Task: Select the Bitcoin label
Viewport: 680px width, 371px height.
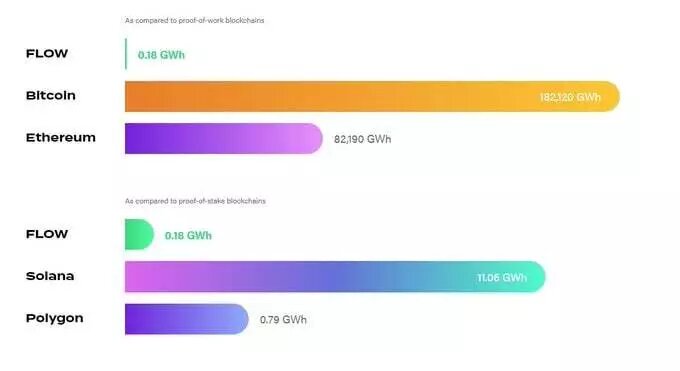Action: point(51,95)
